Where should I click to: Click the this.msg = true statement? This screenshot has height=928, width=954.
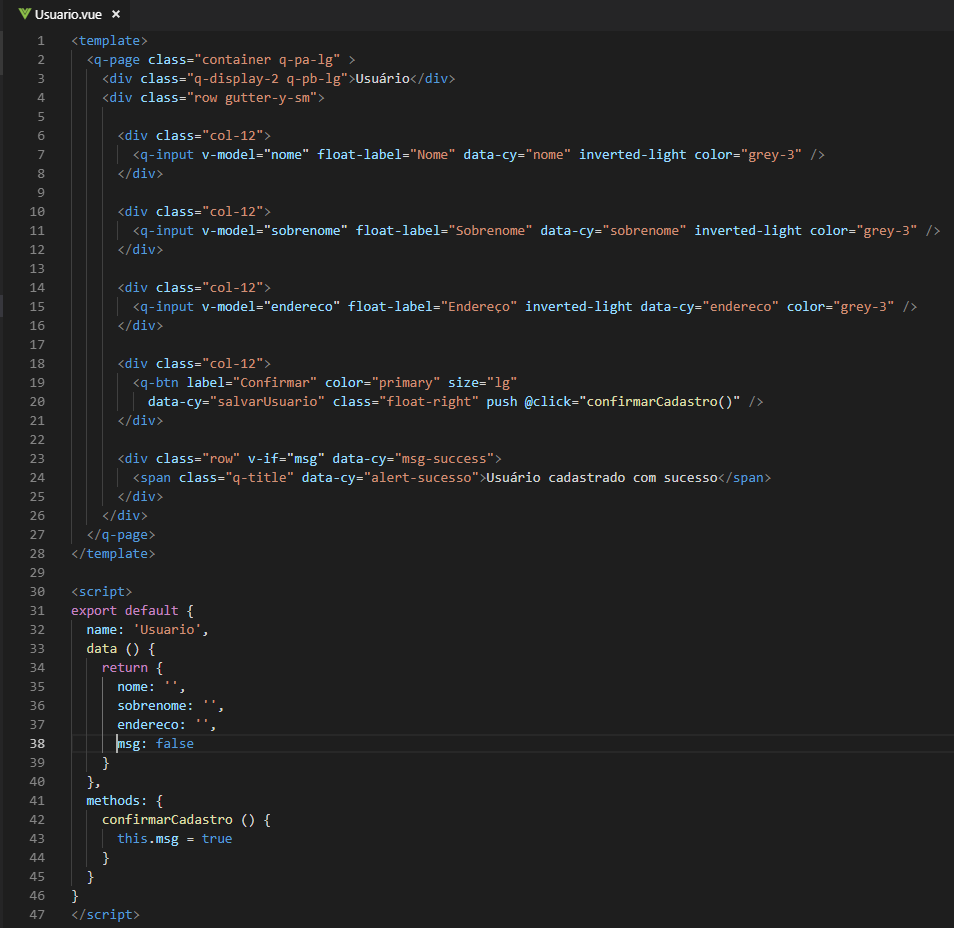(174, 838)
